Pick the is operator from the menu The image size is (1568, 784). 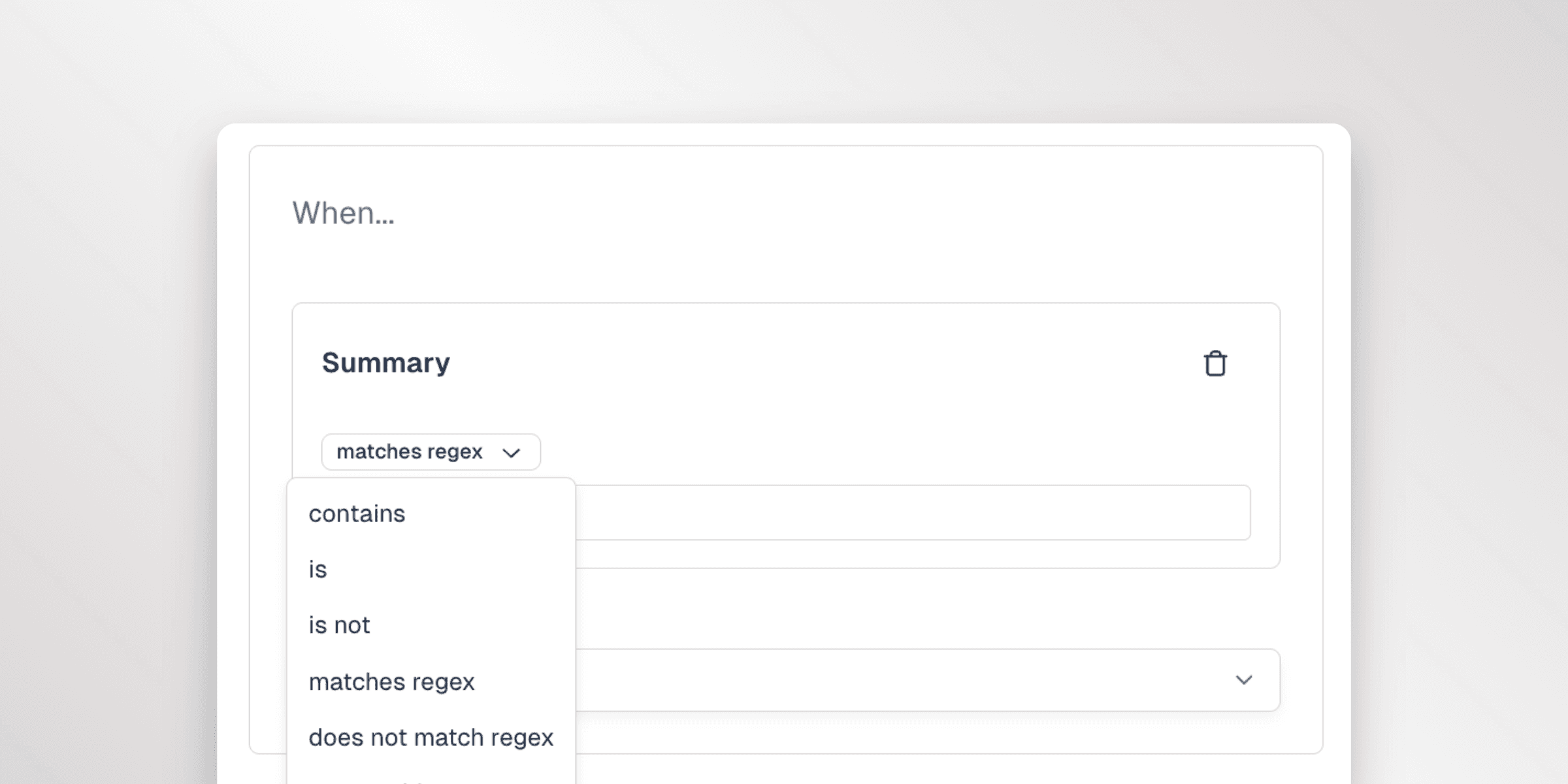coord(318,569)
